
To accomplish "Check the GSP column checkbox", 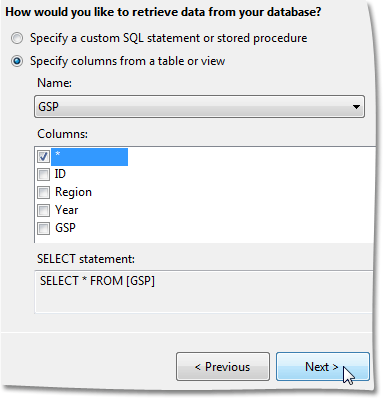I will [x=43, y=228].
